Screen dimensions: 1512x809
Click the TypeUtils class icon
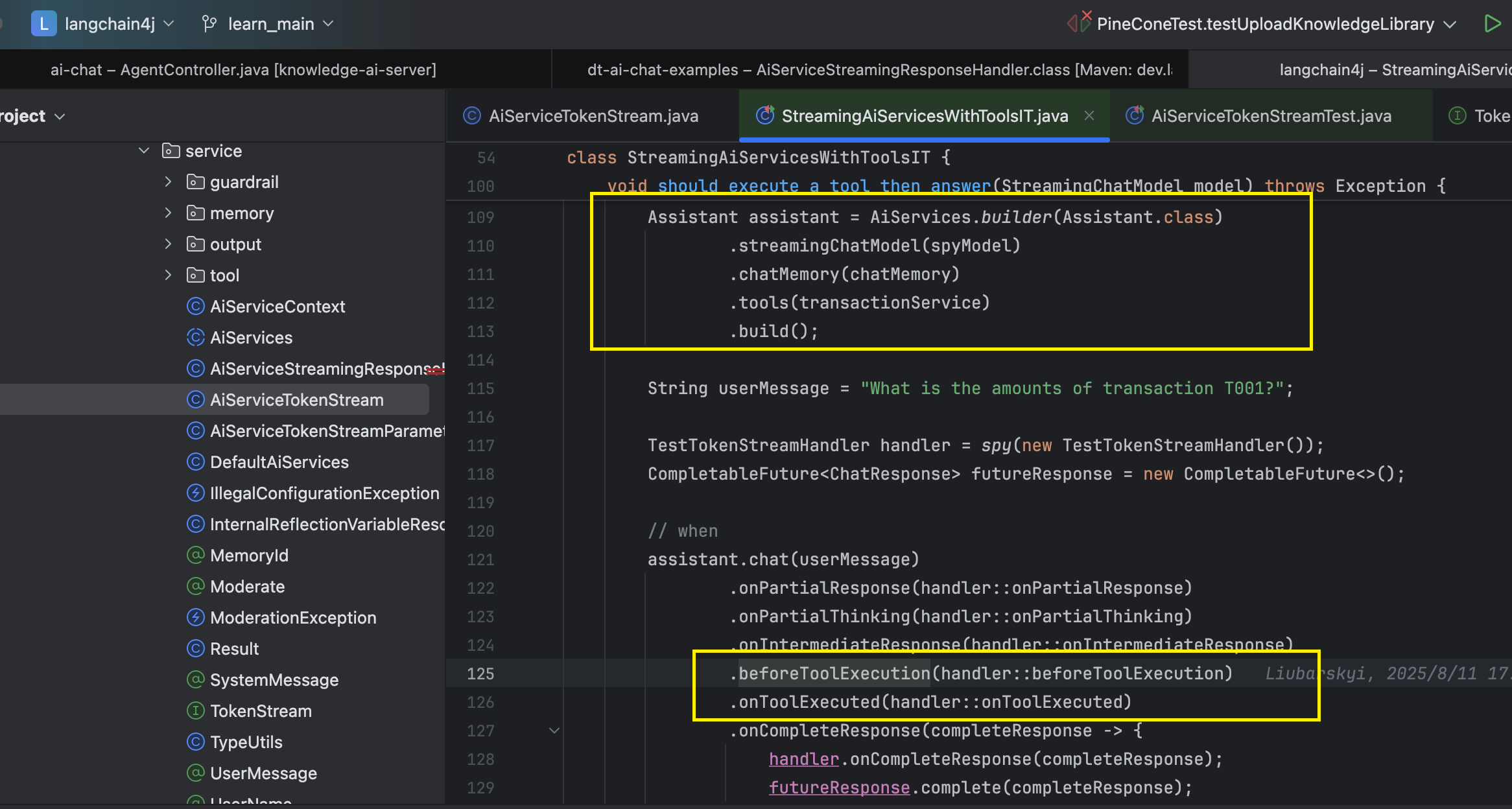click(x=195, y=742)
